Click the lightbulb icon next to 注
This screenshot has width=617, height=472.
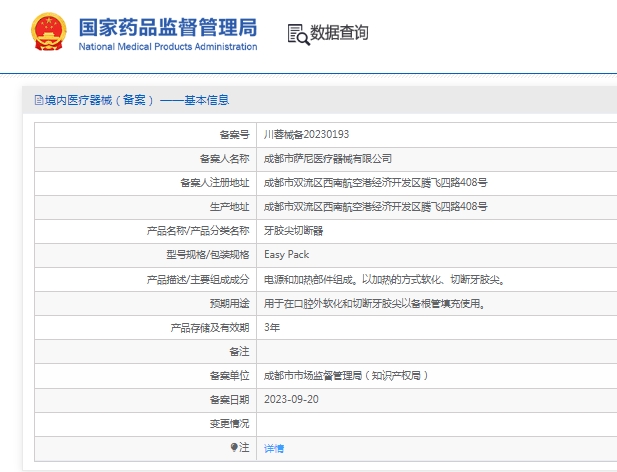pos(234,447)
